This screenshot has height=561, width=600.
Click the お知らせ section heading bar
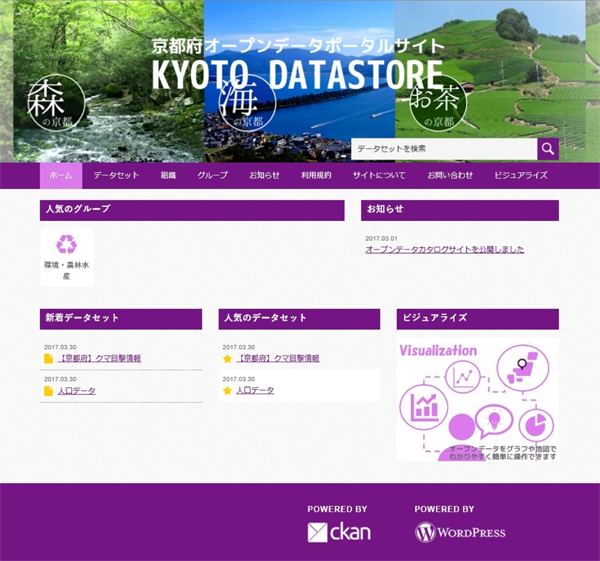460,210
